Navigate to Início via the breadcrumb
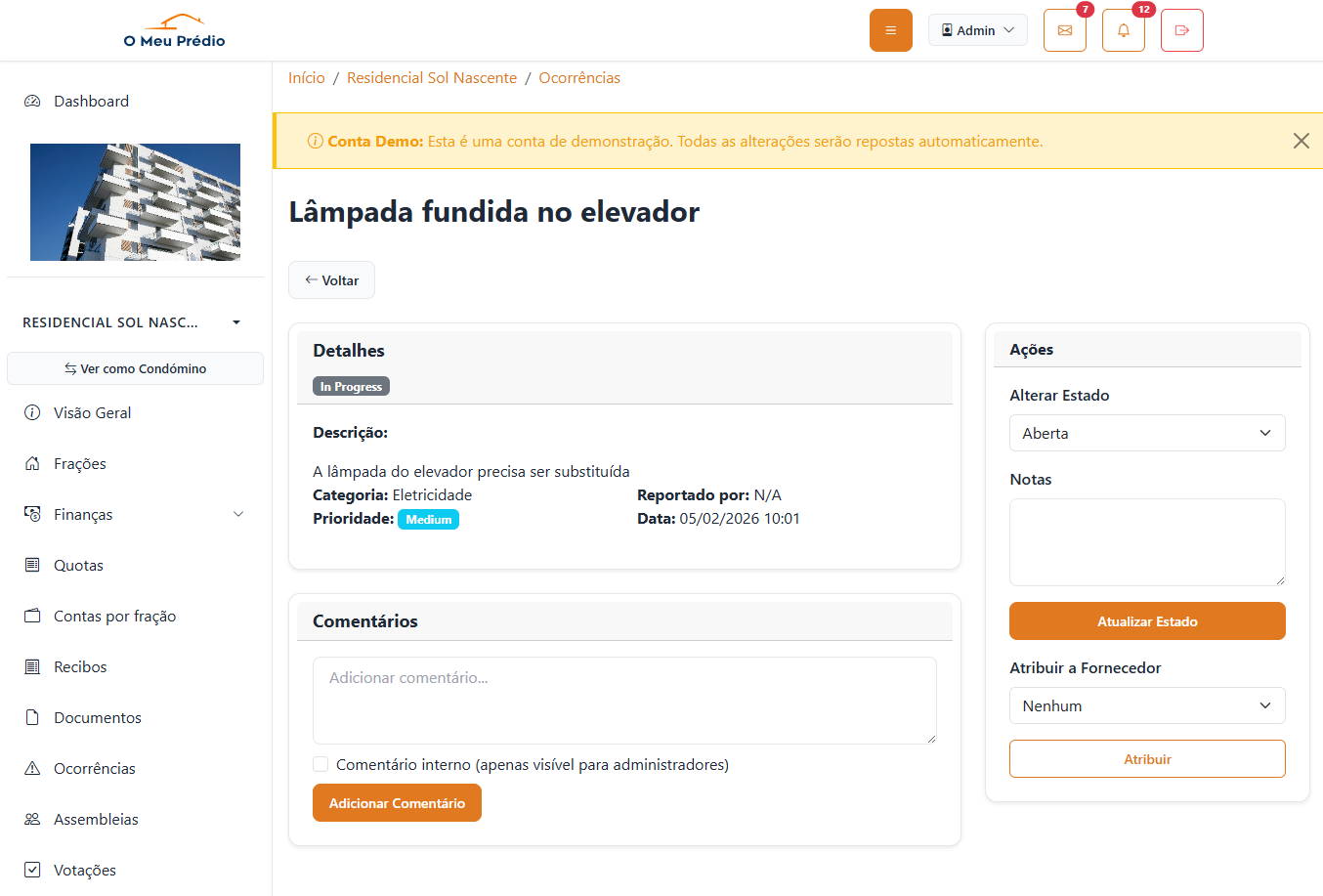 (306, 77)
